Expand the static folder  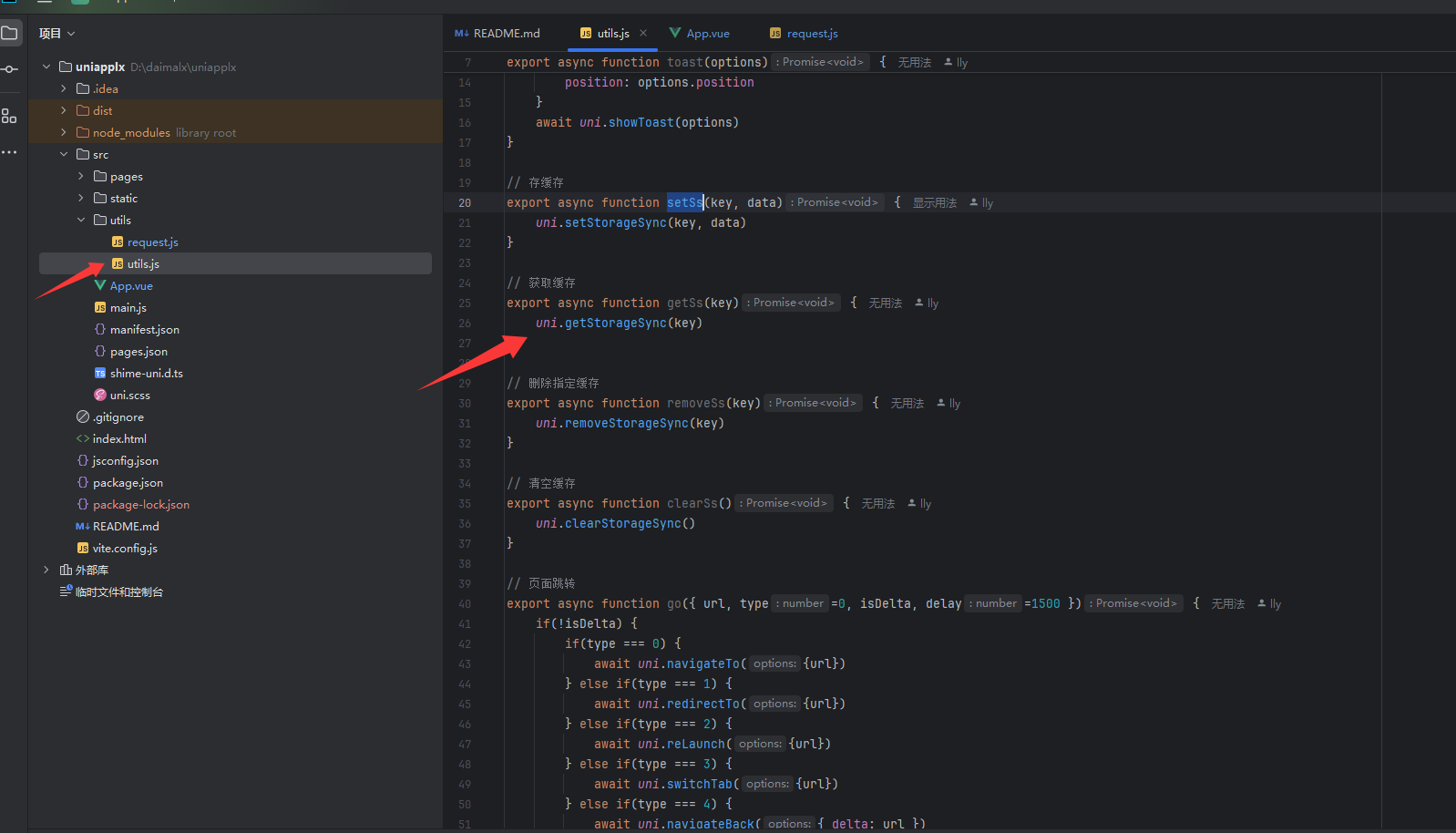point(81,198)
